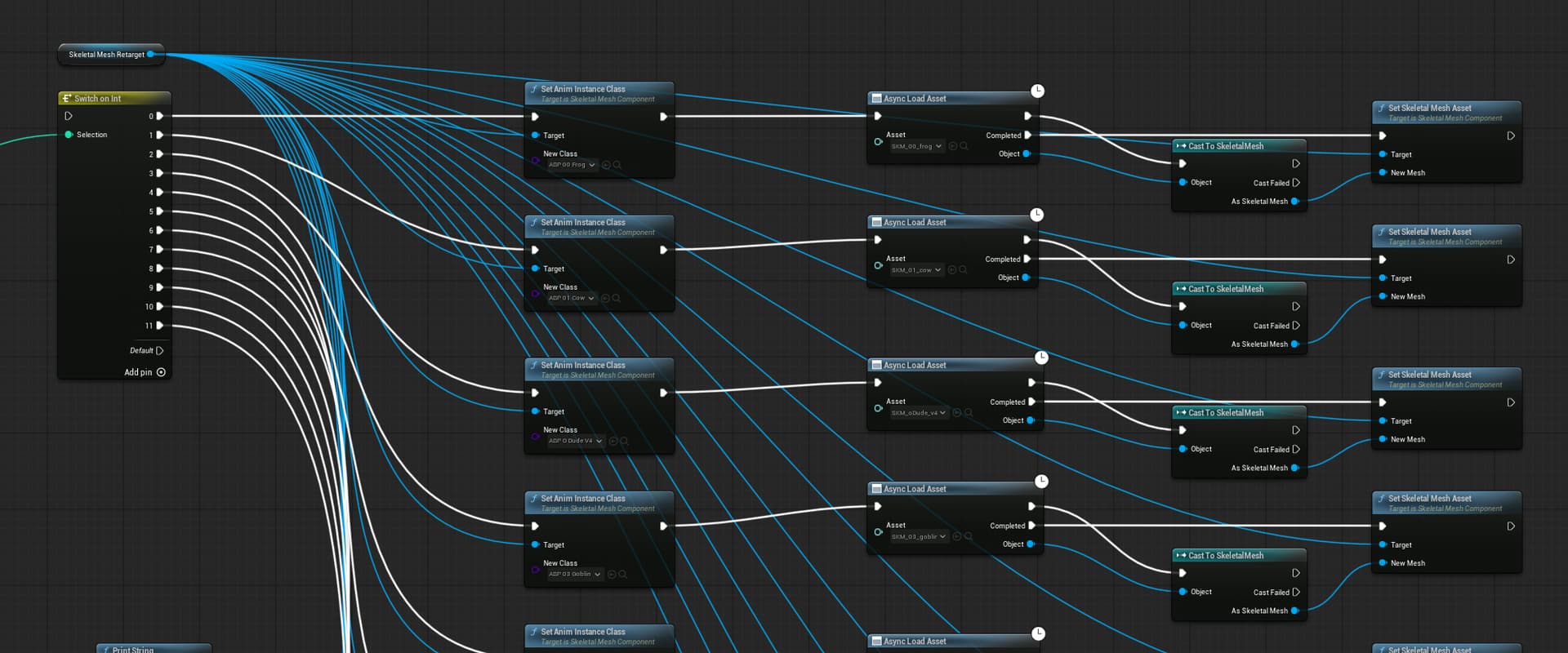Click the Selection input pin on Switch on Int
Viewport: 1568px width, 653px height.
point(69,135)
